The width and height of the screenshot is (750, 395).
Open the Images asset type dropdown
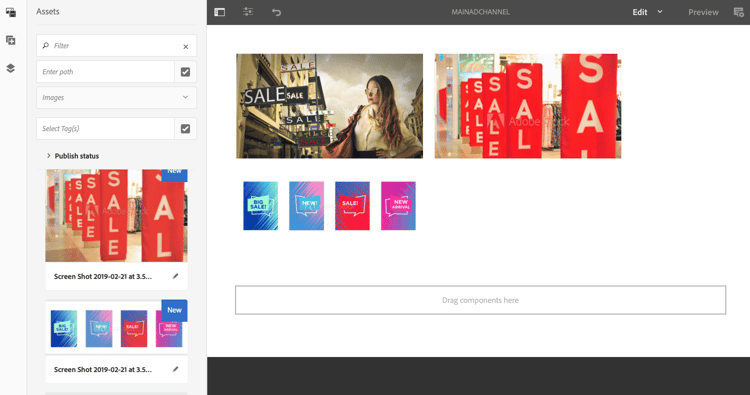point(116,98)
